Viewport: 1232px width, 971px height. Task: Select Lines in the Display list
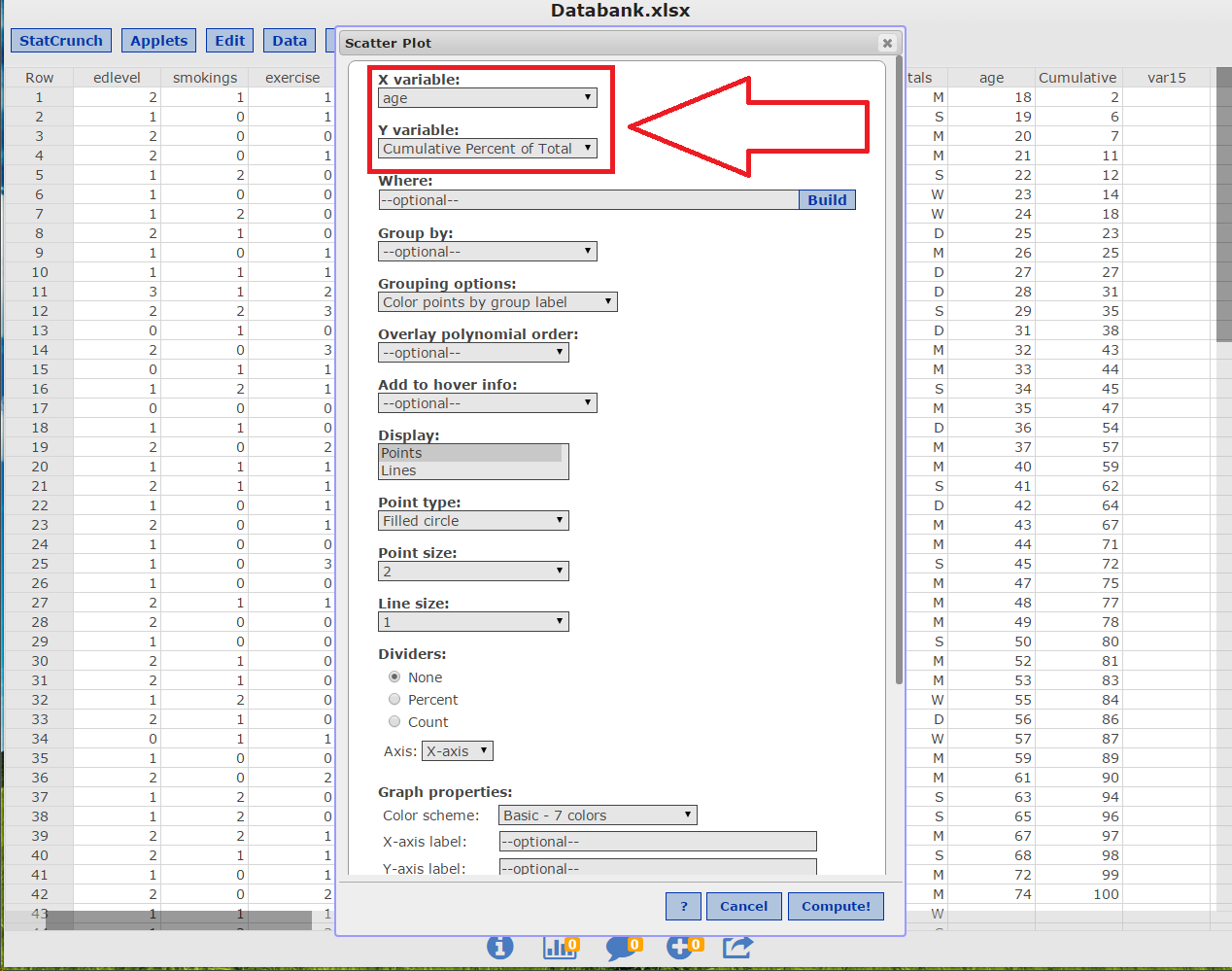[x=471, y=470]
